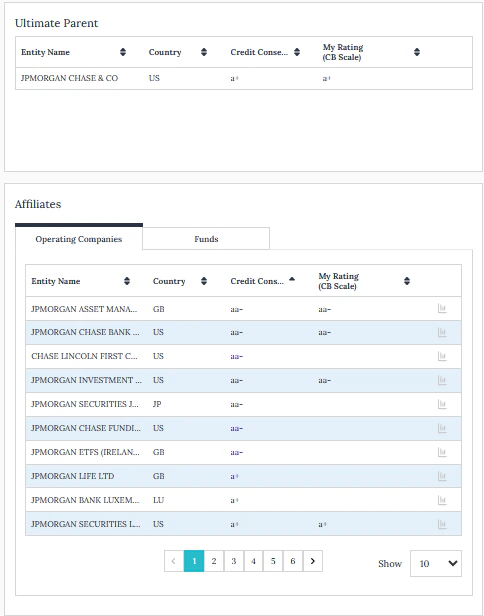The image size is (484, 616).
Task: Toggle Affiliates Credit Consensus ascending sort arrow
Action: tap(292, 279)
